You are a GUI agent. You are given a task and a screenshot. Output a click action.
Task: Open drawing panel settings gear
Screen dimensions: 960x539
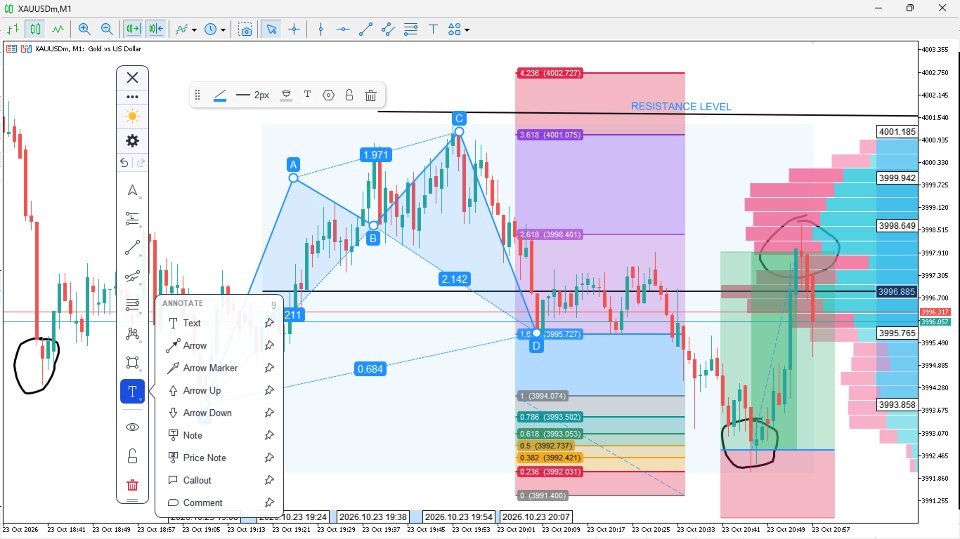tap(132, 141)
